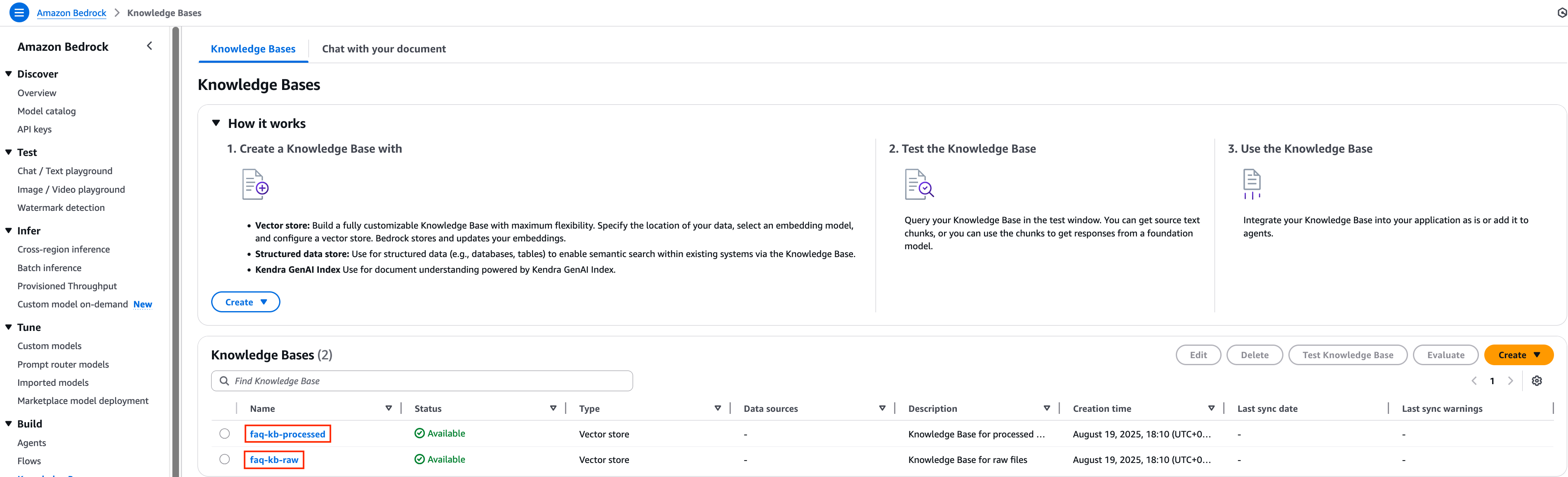The height and width of the screenshot is (477, 1568).
Task: Select the faq-kb-processed radio button
Action: pyautogui.click(x=225, y=434)
